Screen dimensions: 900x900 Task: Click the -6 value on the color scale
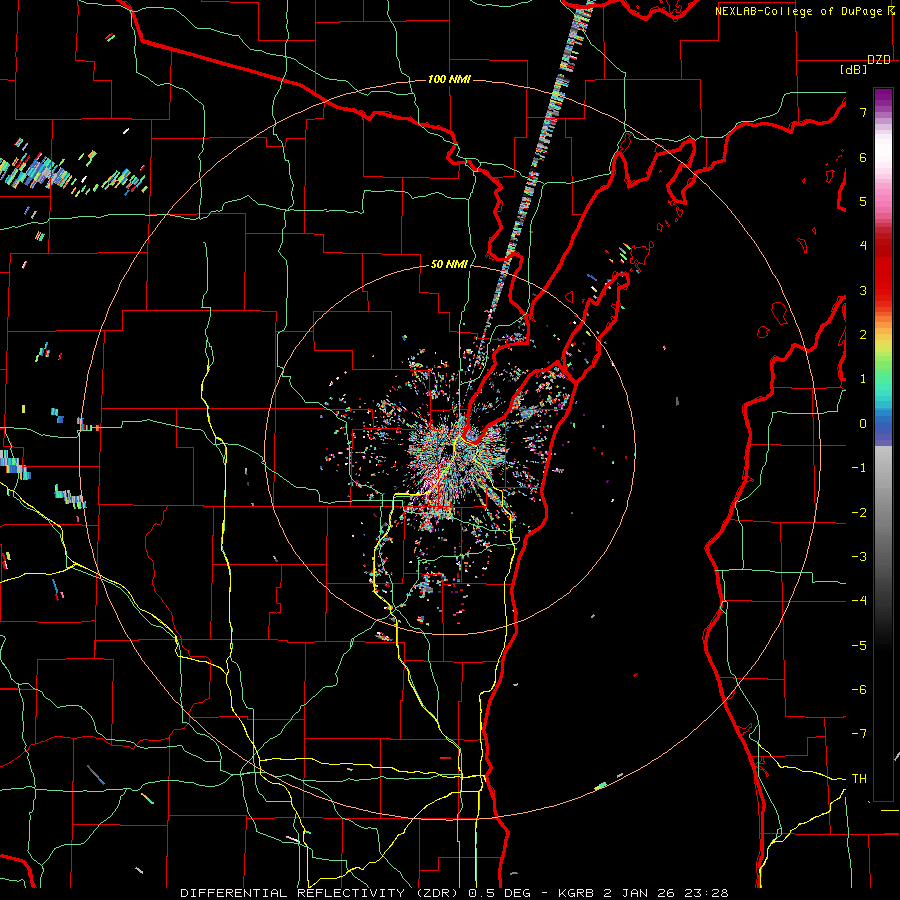click(859, 690)
